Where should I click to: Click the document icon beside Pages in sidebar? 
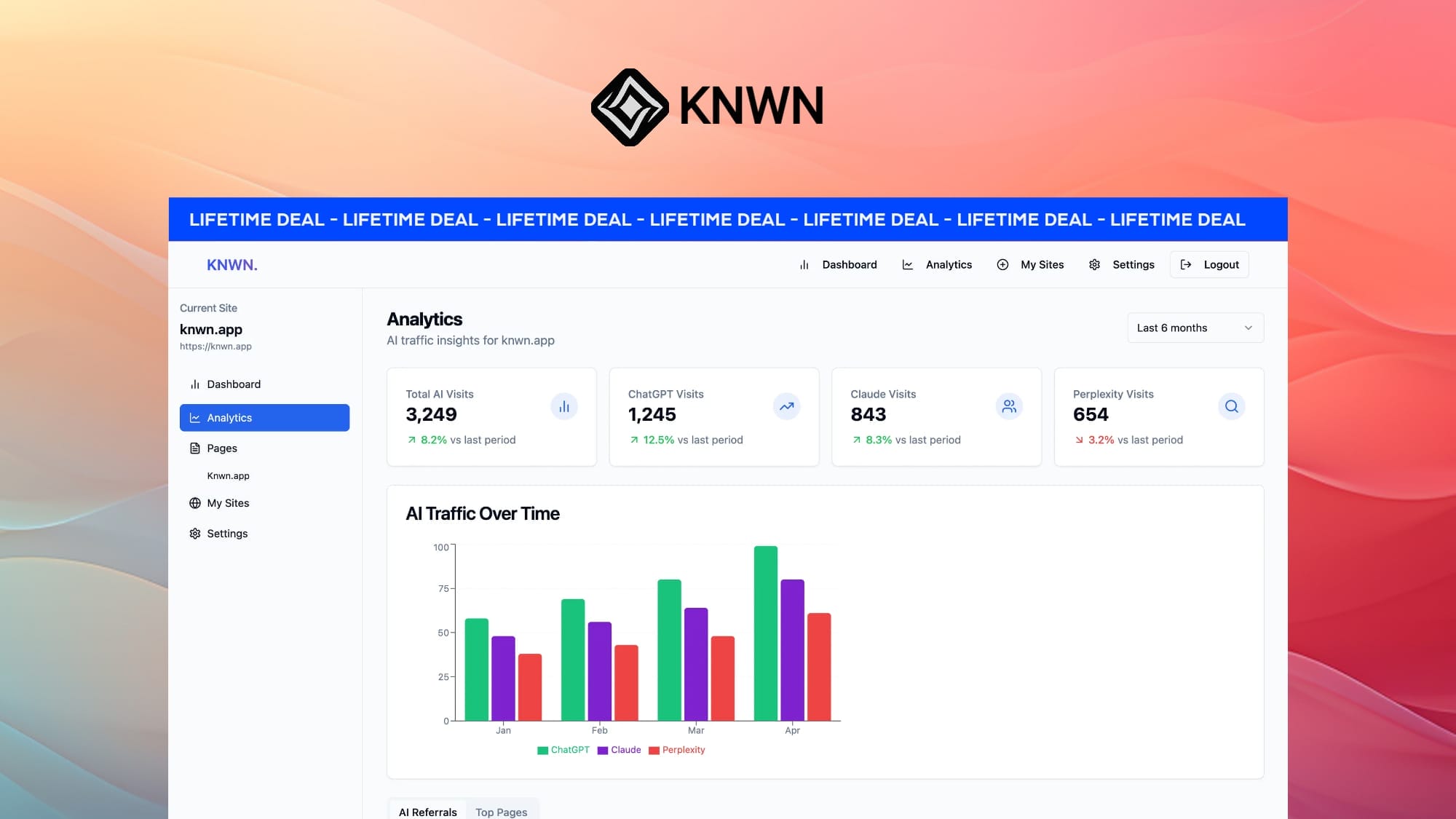(194, 448)
